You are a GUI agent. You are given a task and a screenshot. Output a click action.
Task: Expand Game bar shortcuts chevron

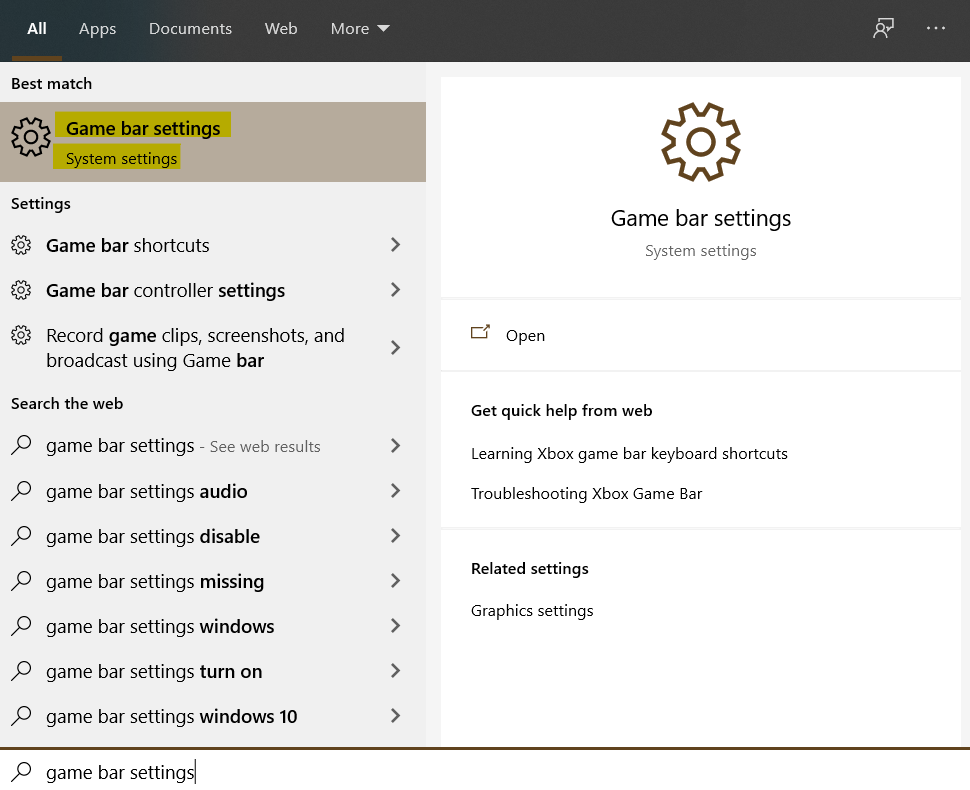point(395,245)
